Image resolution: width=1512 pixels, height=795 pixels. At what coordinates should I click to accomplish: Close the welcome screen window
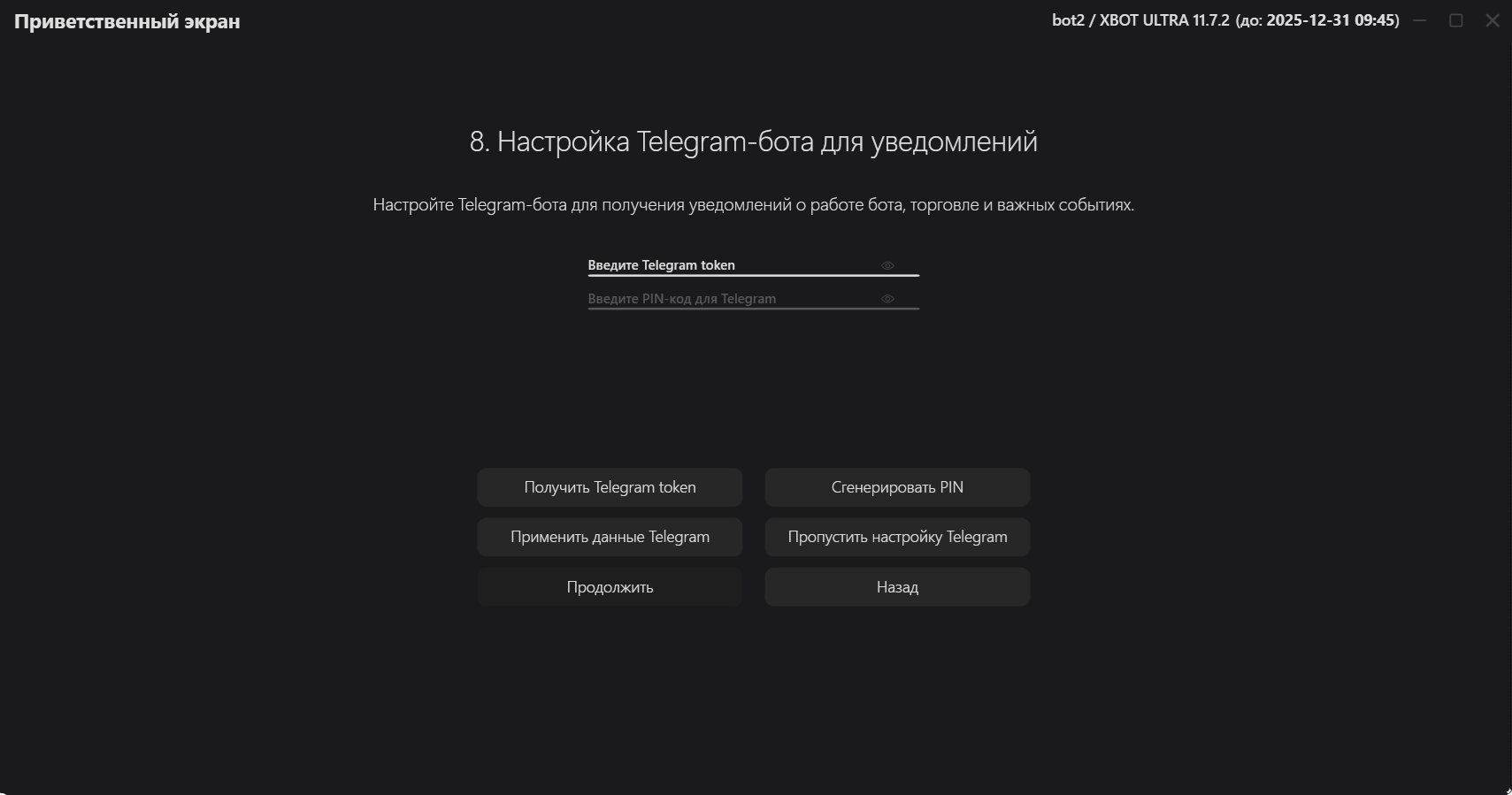pyautogui.click(x=1493, y=20)
